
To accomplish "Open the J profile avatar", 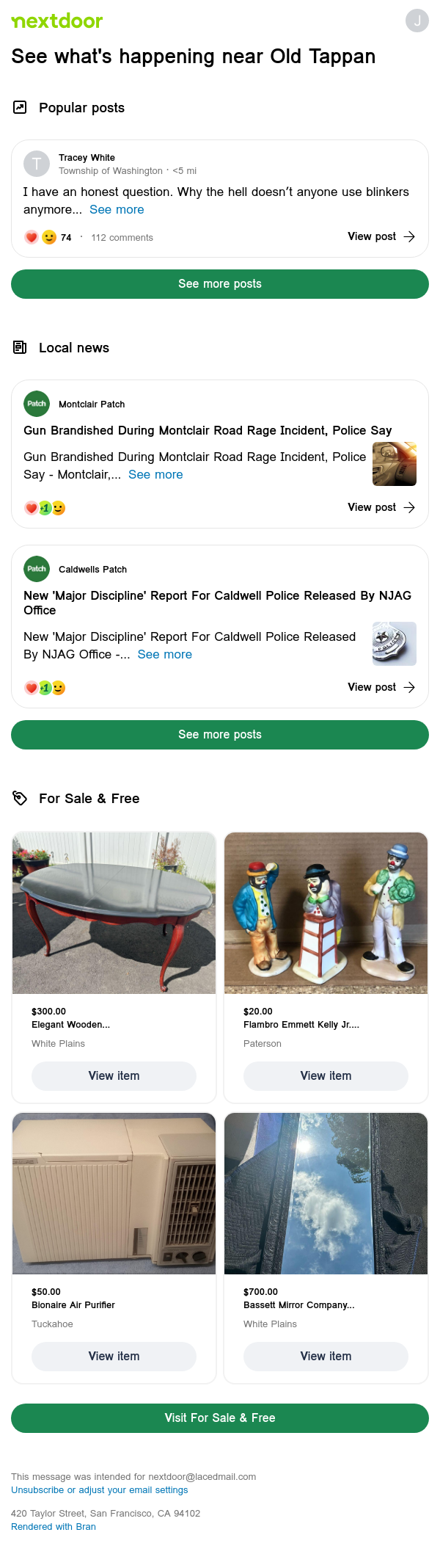I will click(417, 21).
